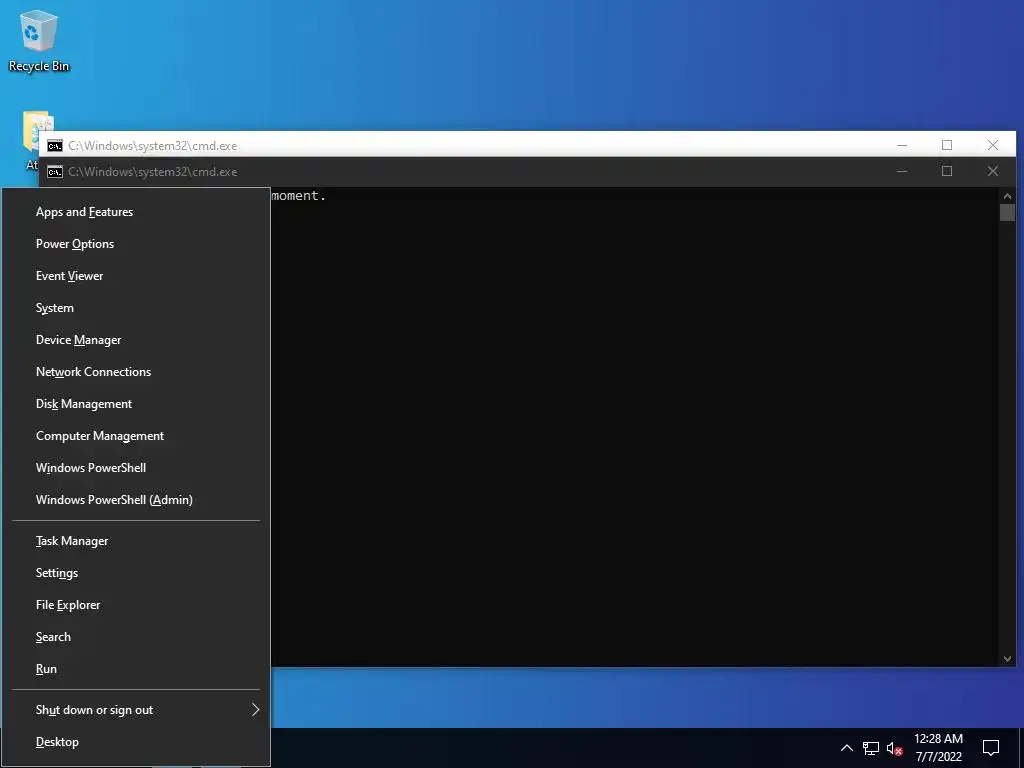
Task: Open Device Manager
Action: coord(136,340)
